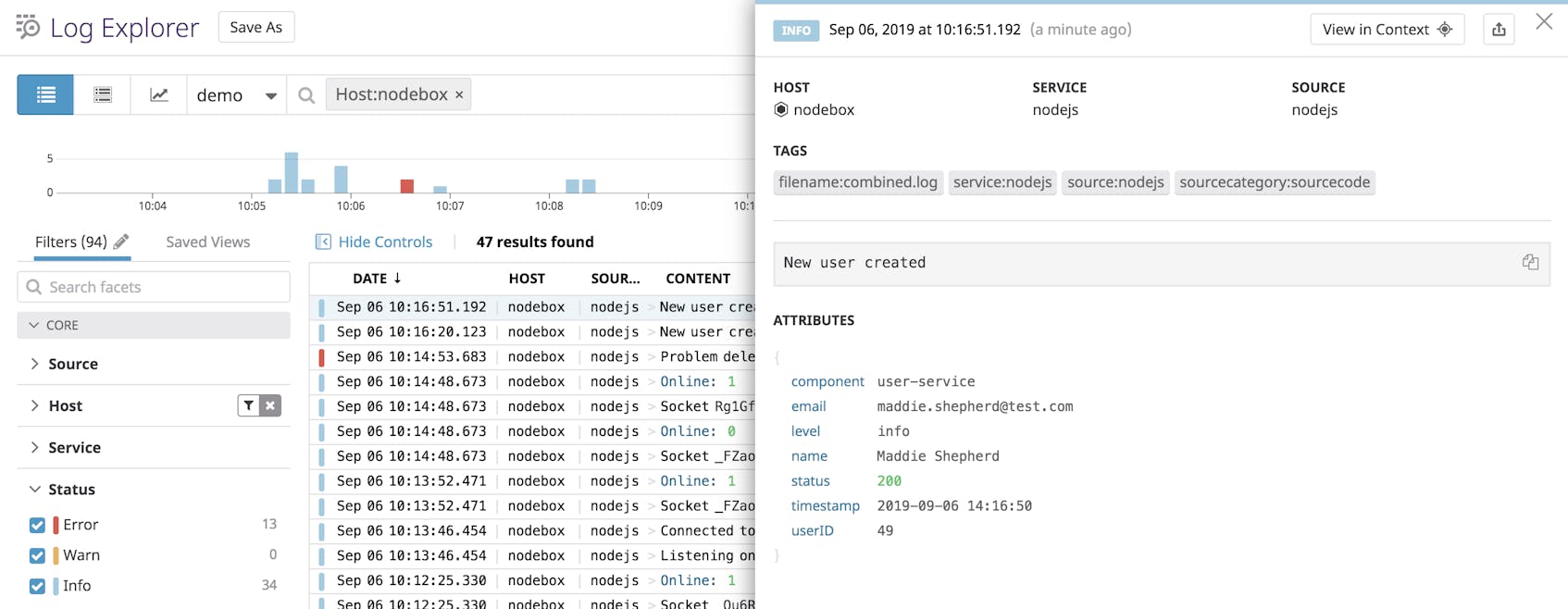1568x609 pixels.
Task: Collapse the Status facet
Action: pos(34,489)
